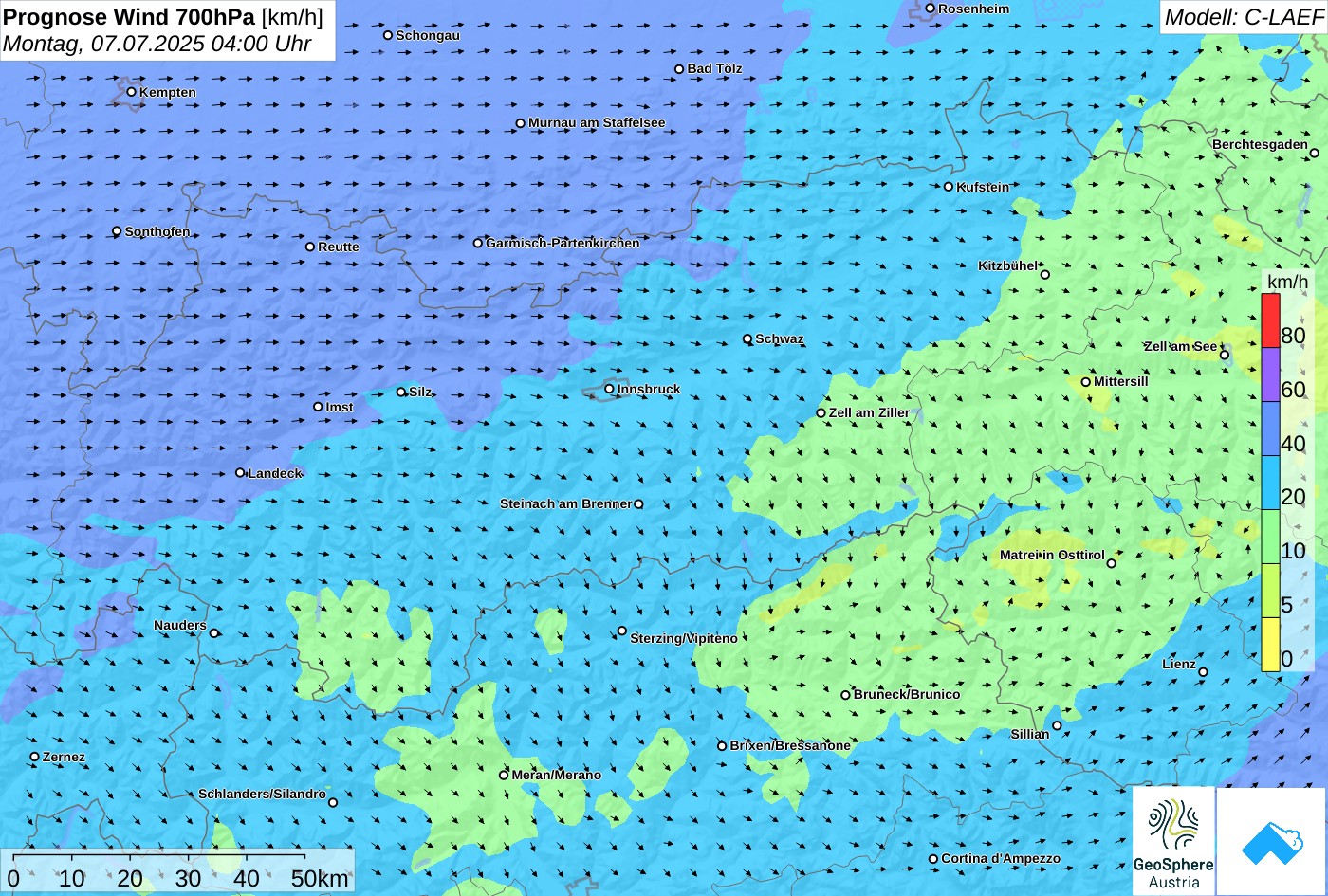Click the green 10 km/h legend swatch
The width and height of the screenshot is (1328, 896).
1270,537
